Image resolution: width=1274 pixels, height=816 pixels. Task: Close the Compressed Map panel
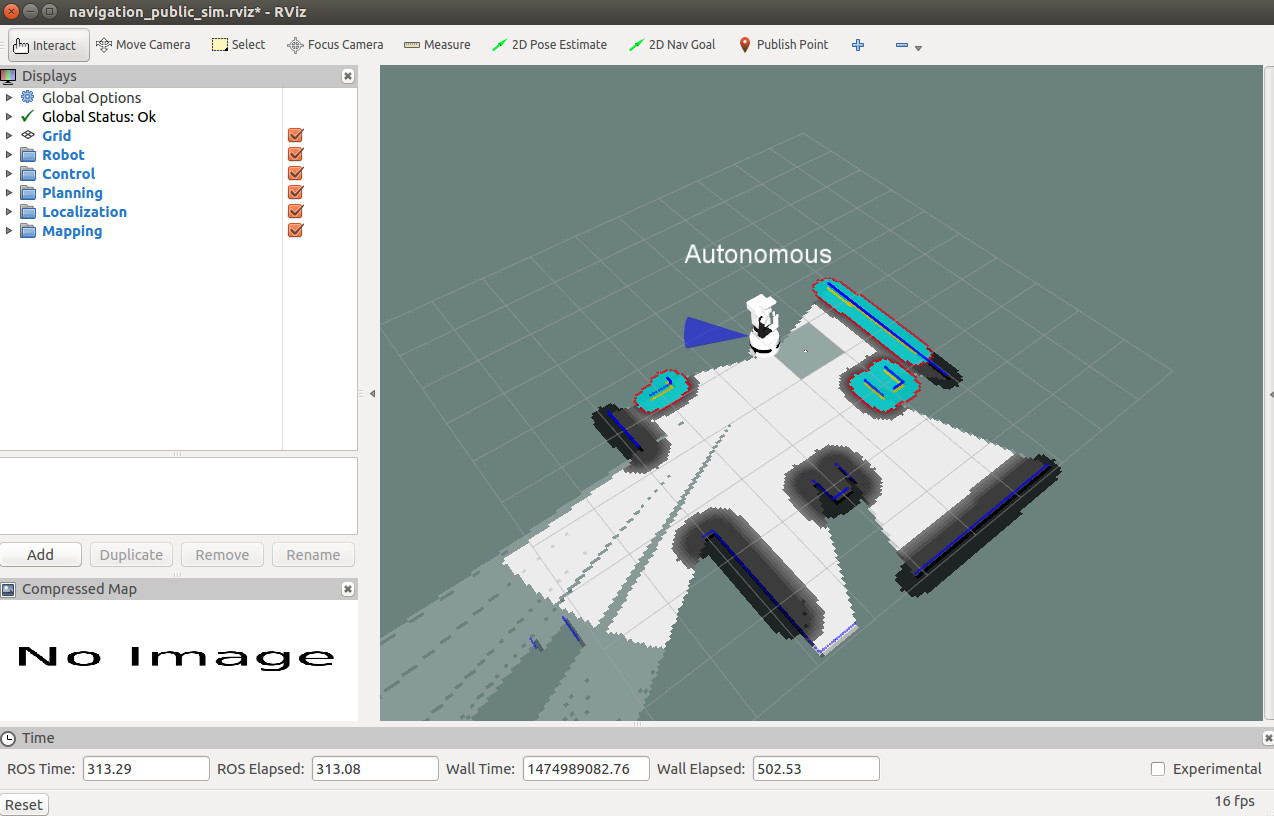coord(347,589)
